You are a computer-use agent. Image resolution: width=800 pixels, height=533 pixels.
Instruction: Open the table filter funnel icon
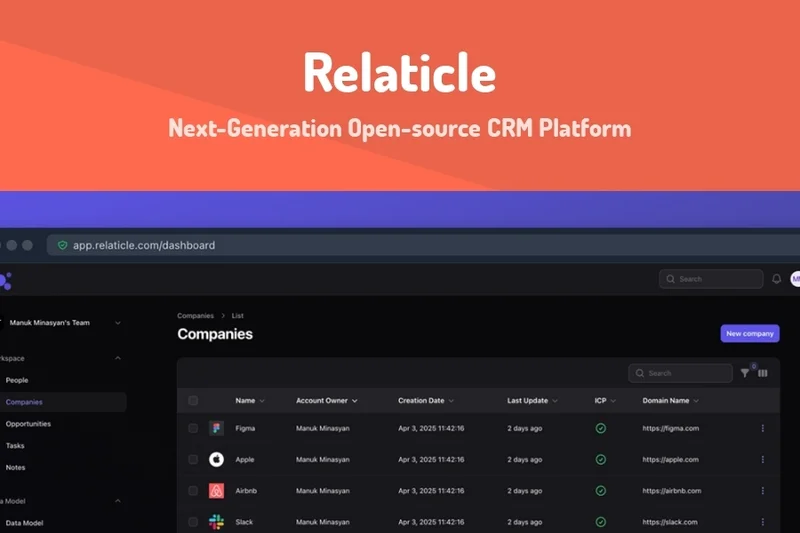point(745,373)
